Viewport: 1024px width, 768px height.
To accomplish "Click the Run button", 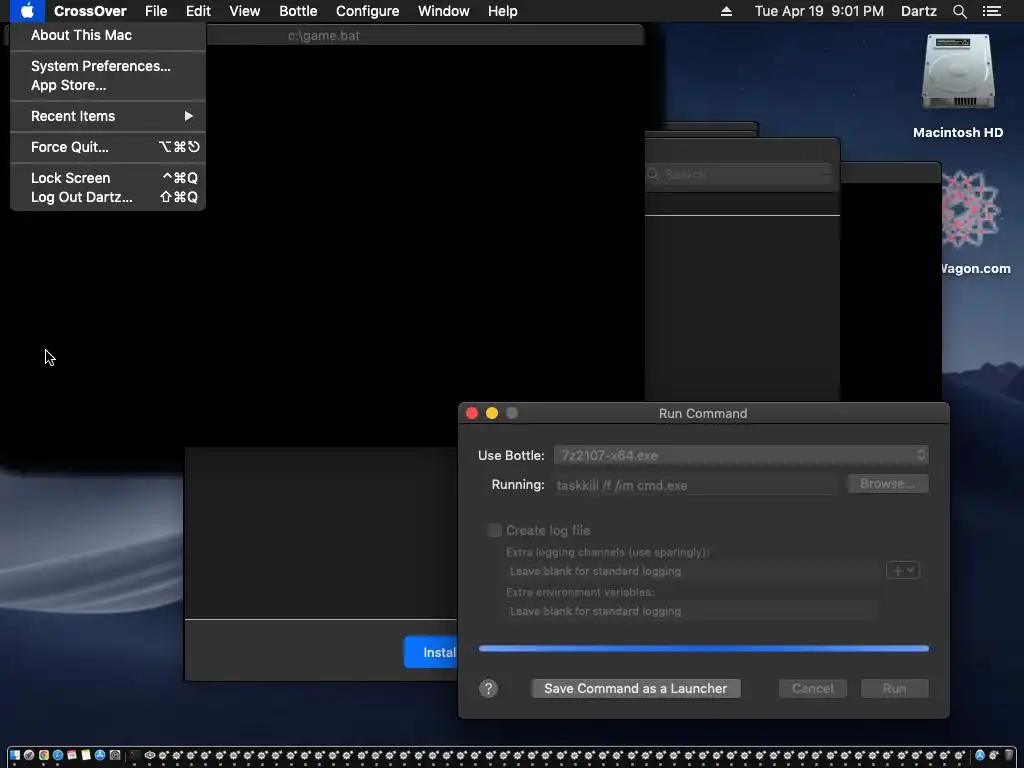I will (894, 688).
